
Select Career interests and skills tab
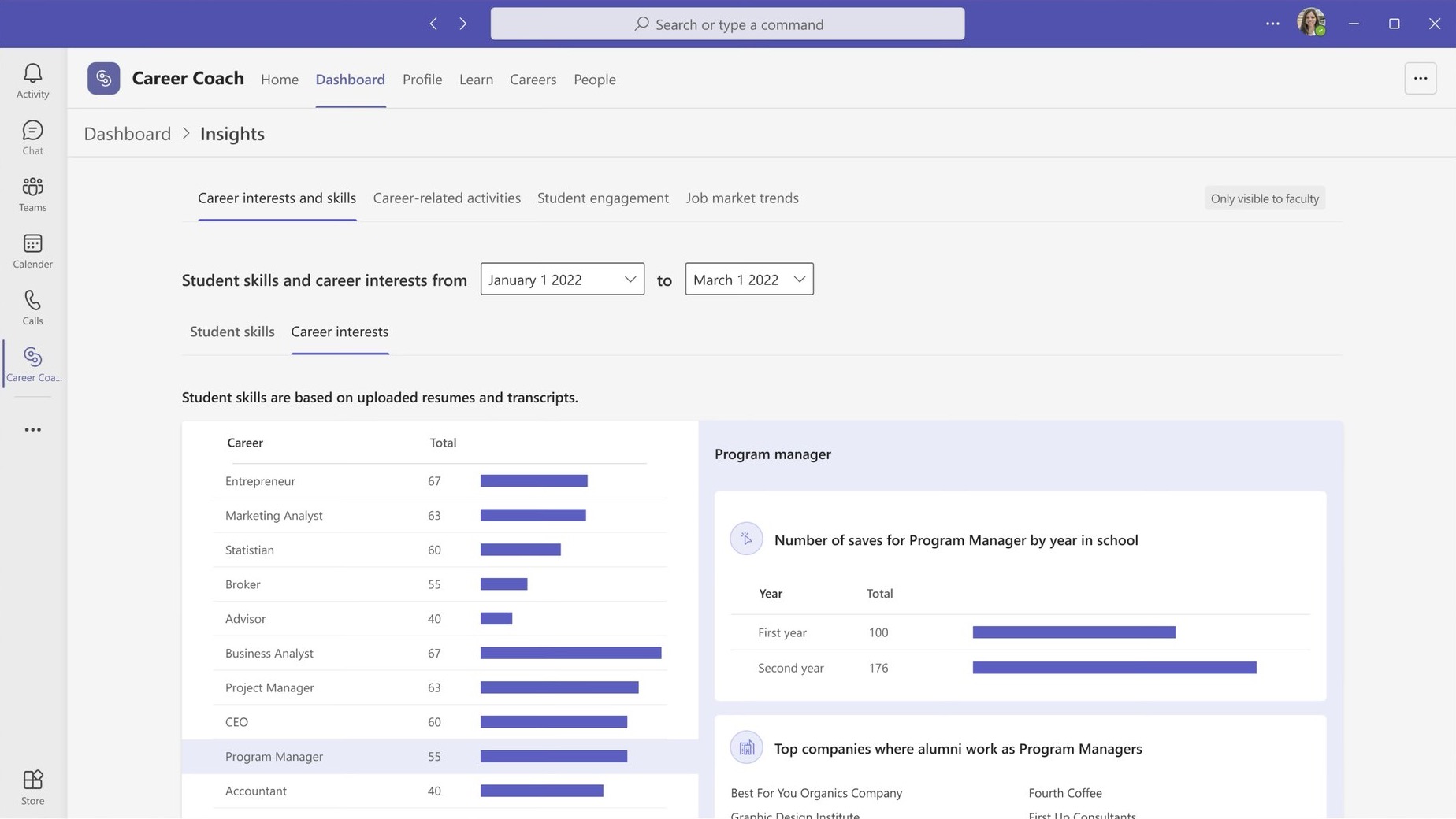click(x=277, y=198)
